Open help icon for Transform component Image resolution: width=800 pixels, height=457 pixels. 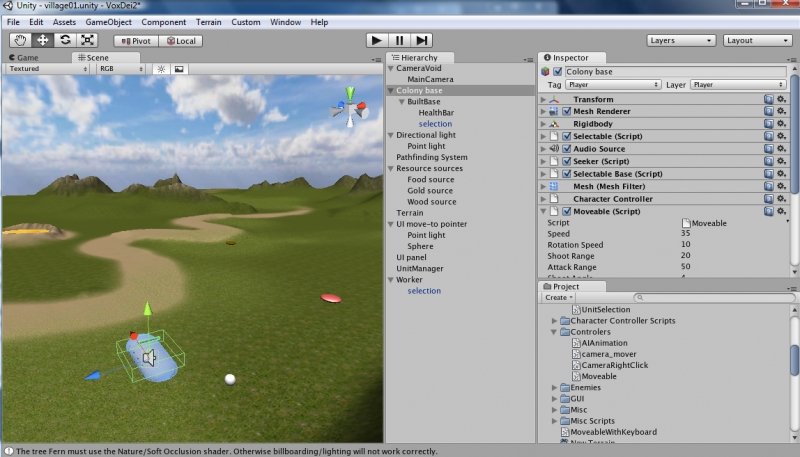tap(768, 100)
